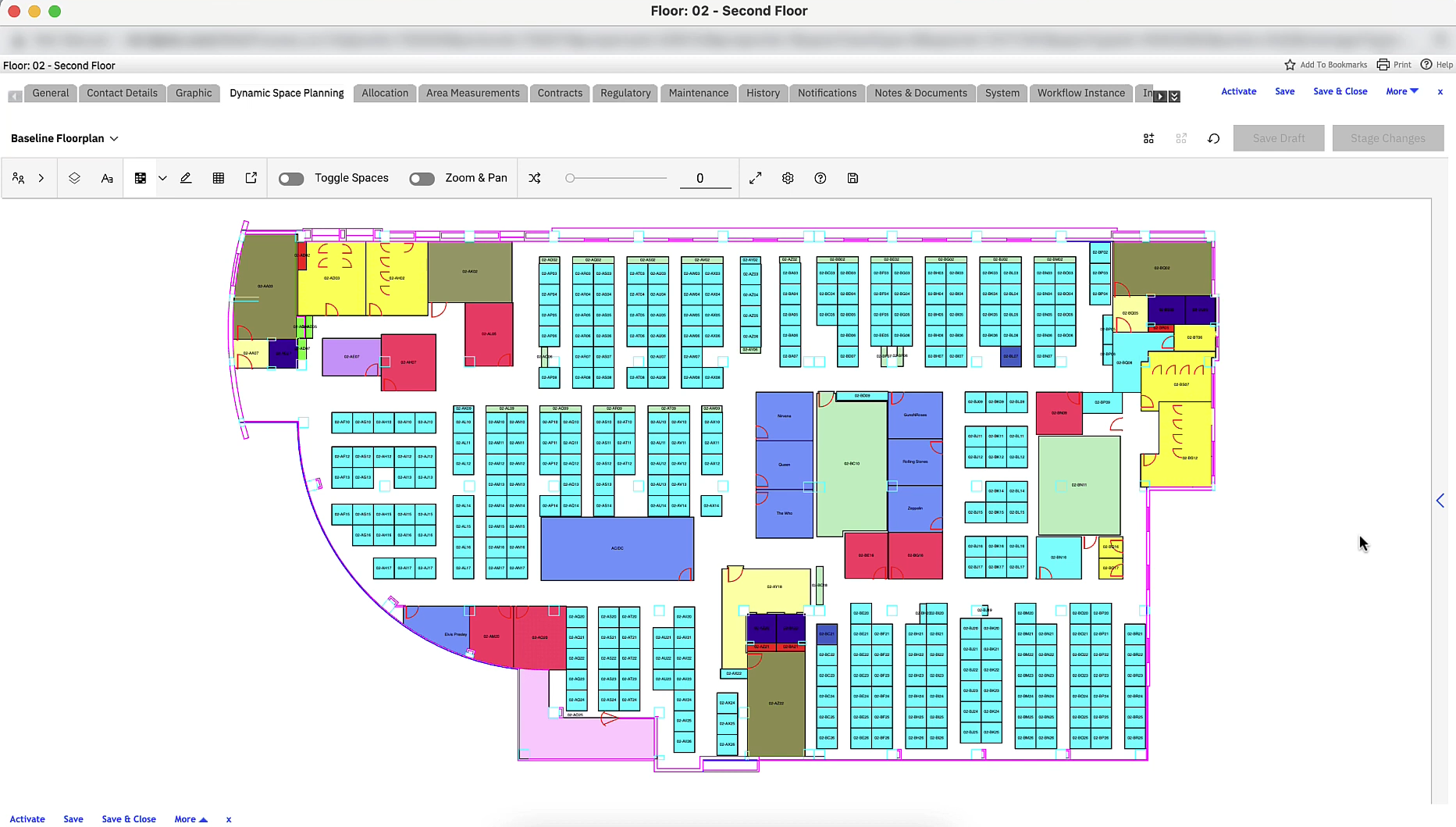Open the grid/table view icon

pos(219,178)
